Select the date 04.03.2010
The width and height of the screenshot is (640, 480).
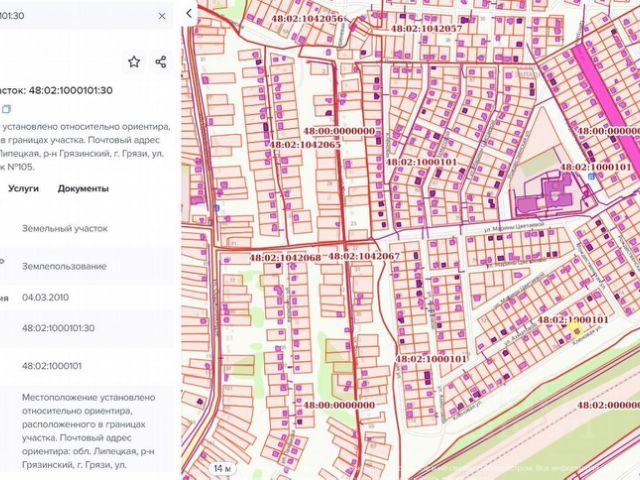click(45, 298)
